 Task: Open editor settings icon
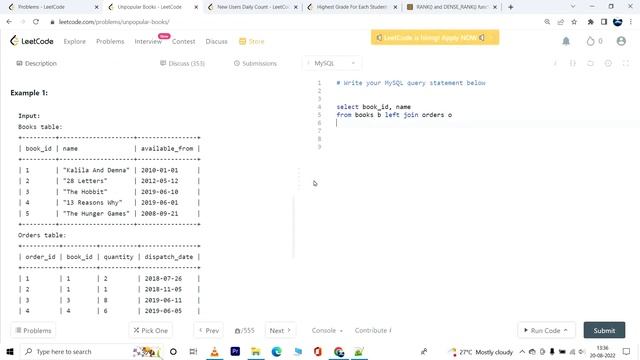pos(608,63)
